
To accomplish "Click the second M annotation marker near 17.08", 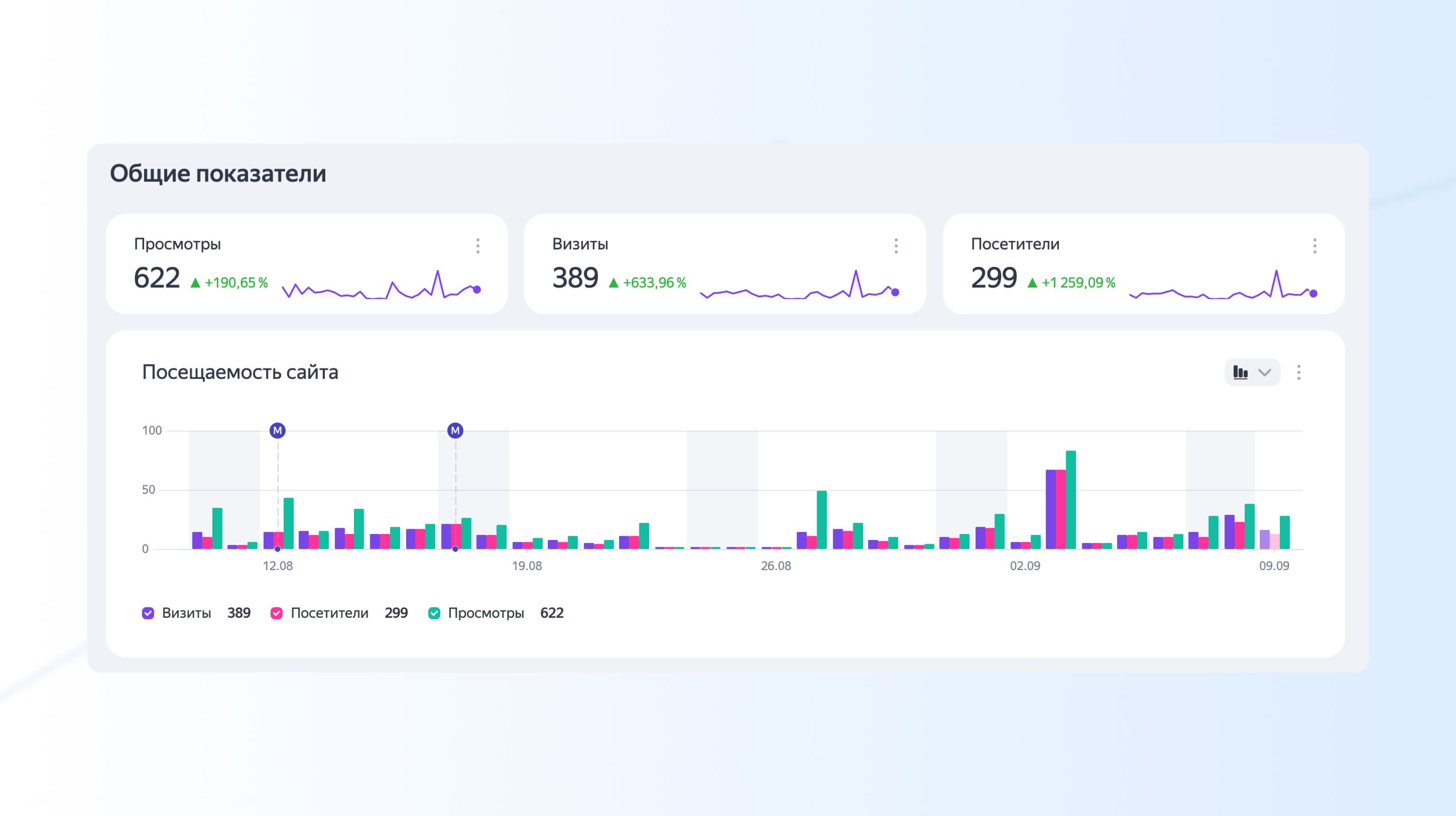I will pos(455,430).
